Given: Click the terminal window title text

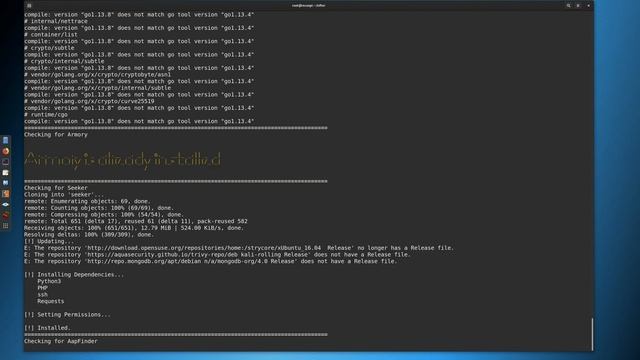Looking at the screenshot, I should pos(309,5).
